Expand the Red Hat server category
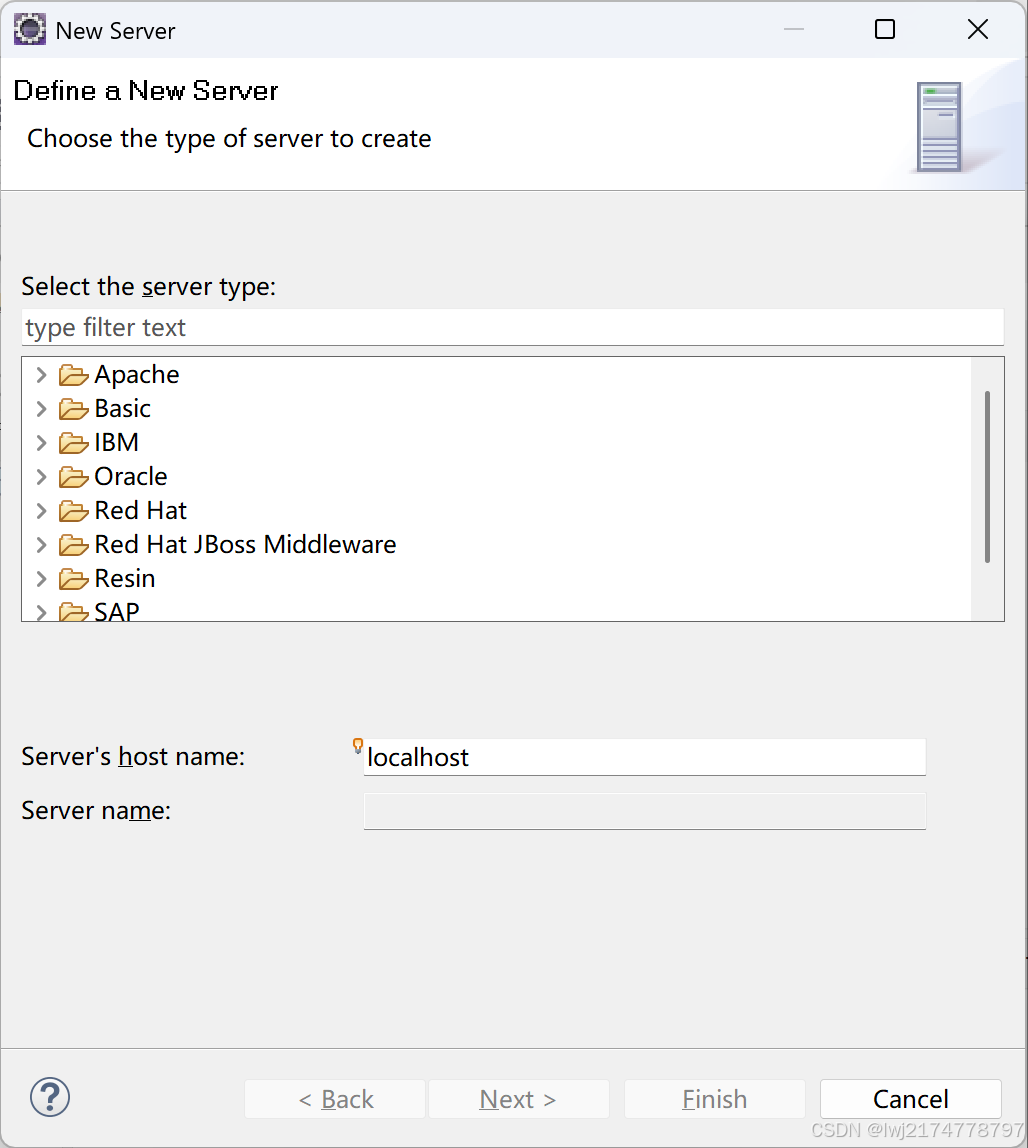The height and width of the screenshot is (1148, 1028). click(42, 511)
